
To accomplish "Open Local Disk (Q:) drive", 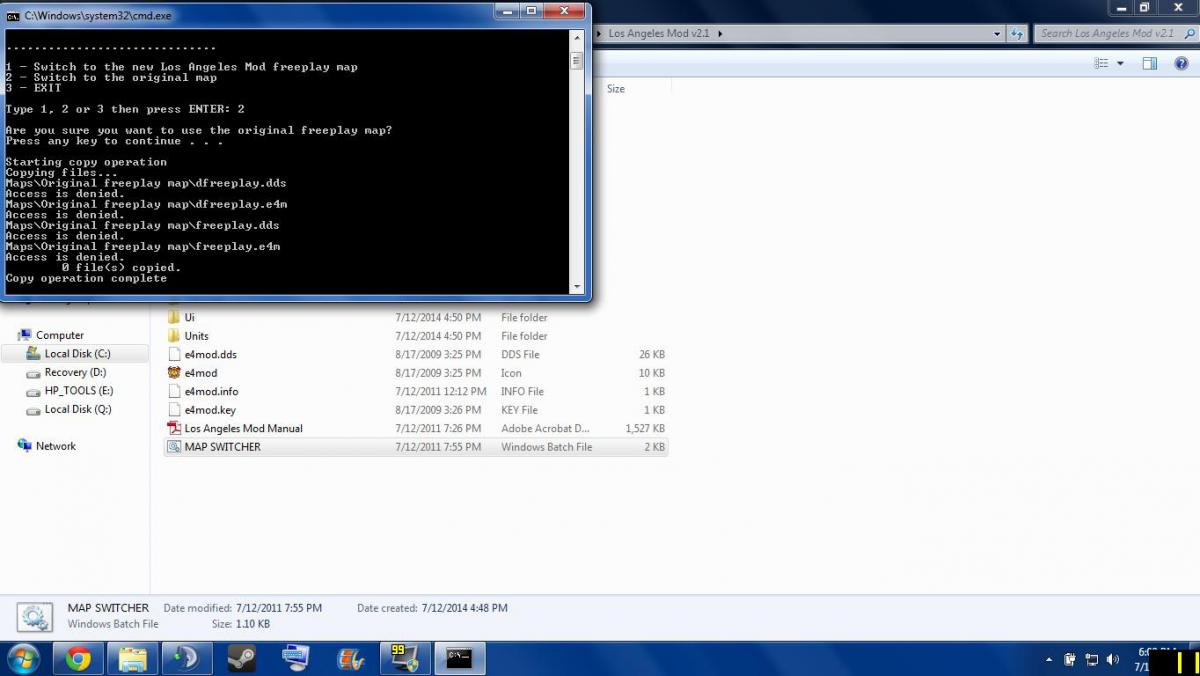I will point(78,409).
